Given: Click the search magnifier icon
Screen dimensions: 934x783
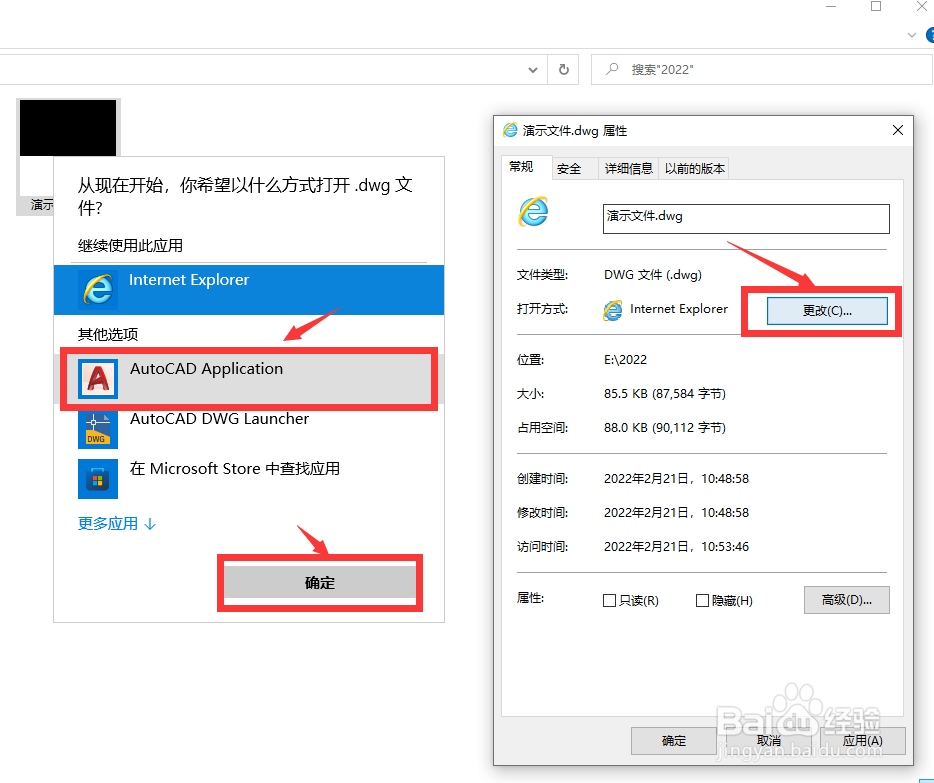Looking at the screenshot, I should coord(612,69).
